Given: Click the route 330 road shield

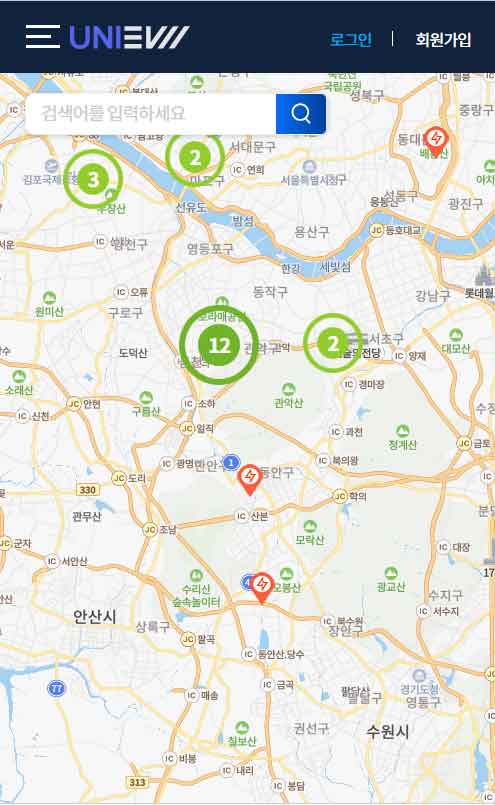Looking at the screenshot, I should point(88,490).
